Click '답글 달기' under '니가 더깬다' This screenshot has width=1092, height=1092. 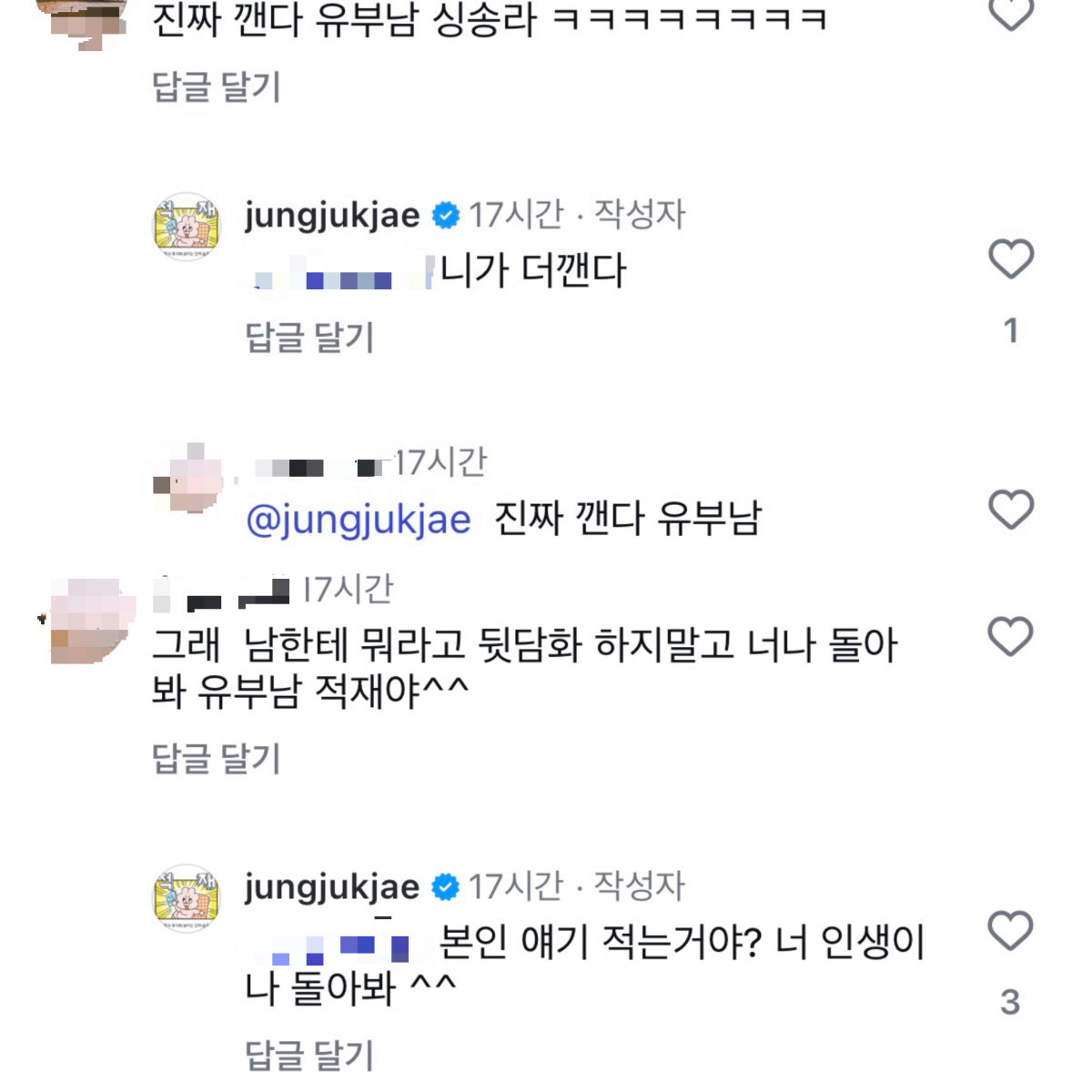(x=309, y=338)
